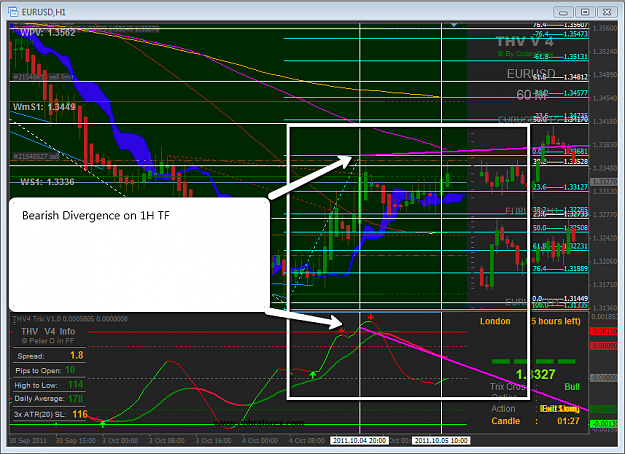Click the 2011.10.04 20:00 crosshair date label
Viewport: 625px width, 454px height.
360,440
